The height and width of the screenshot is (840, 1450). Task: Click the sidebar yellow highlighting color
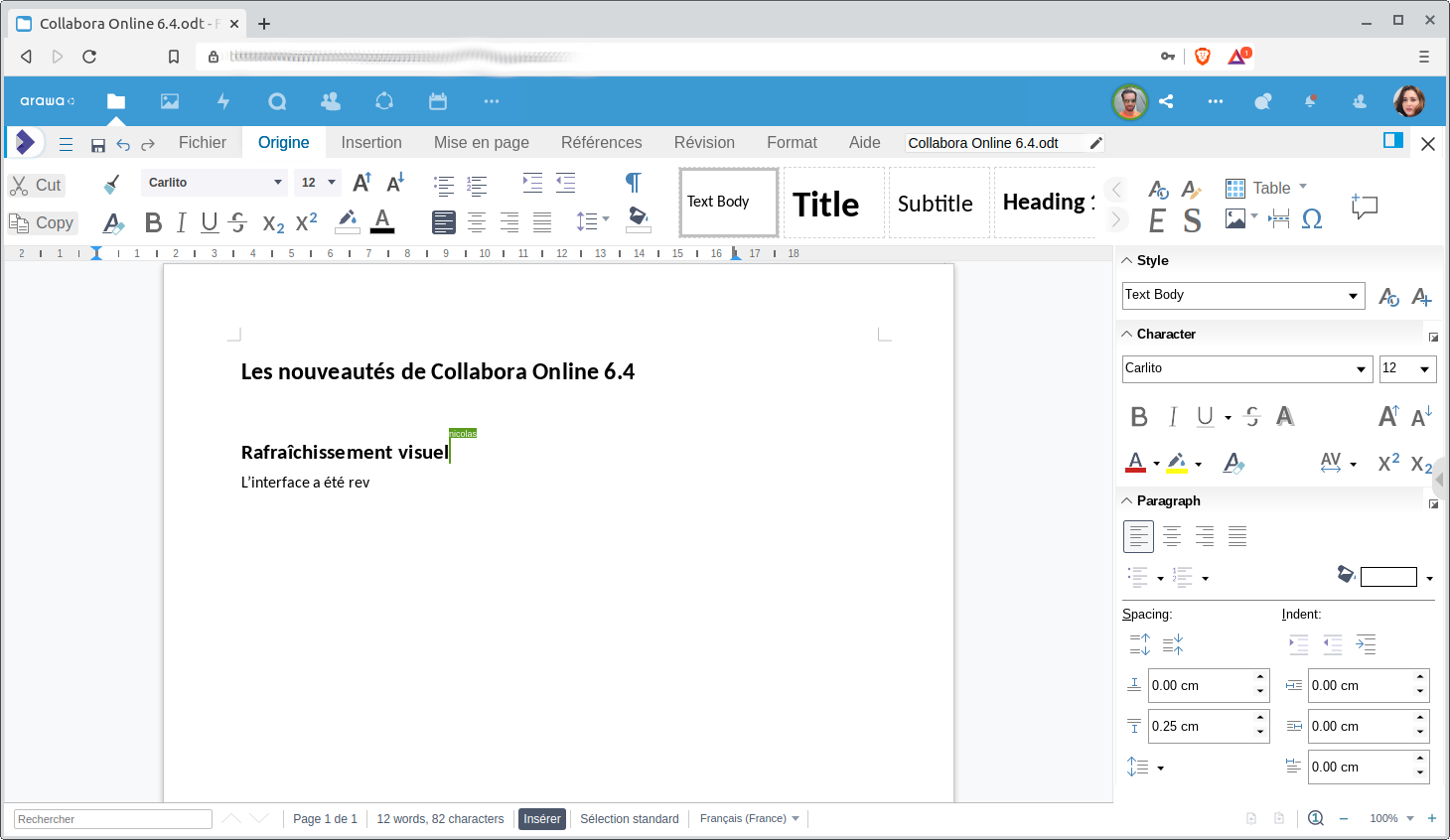(1177, 463)
